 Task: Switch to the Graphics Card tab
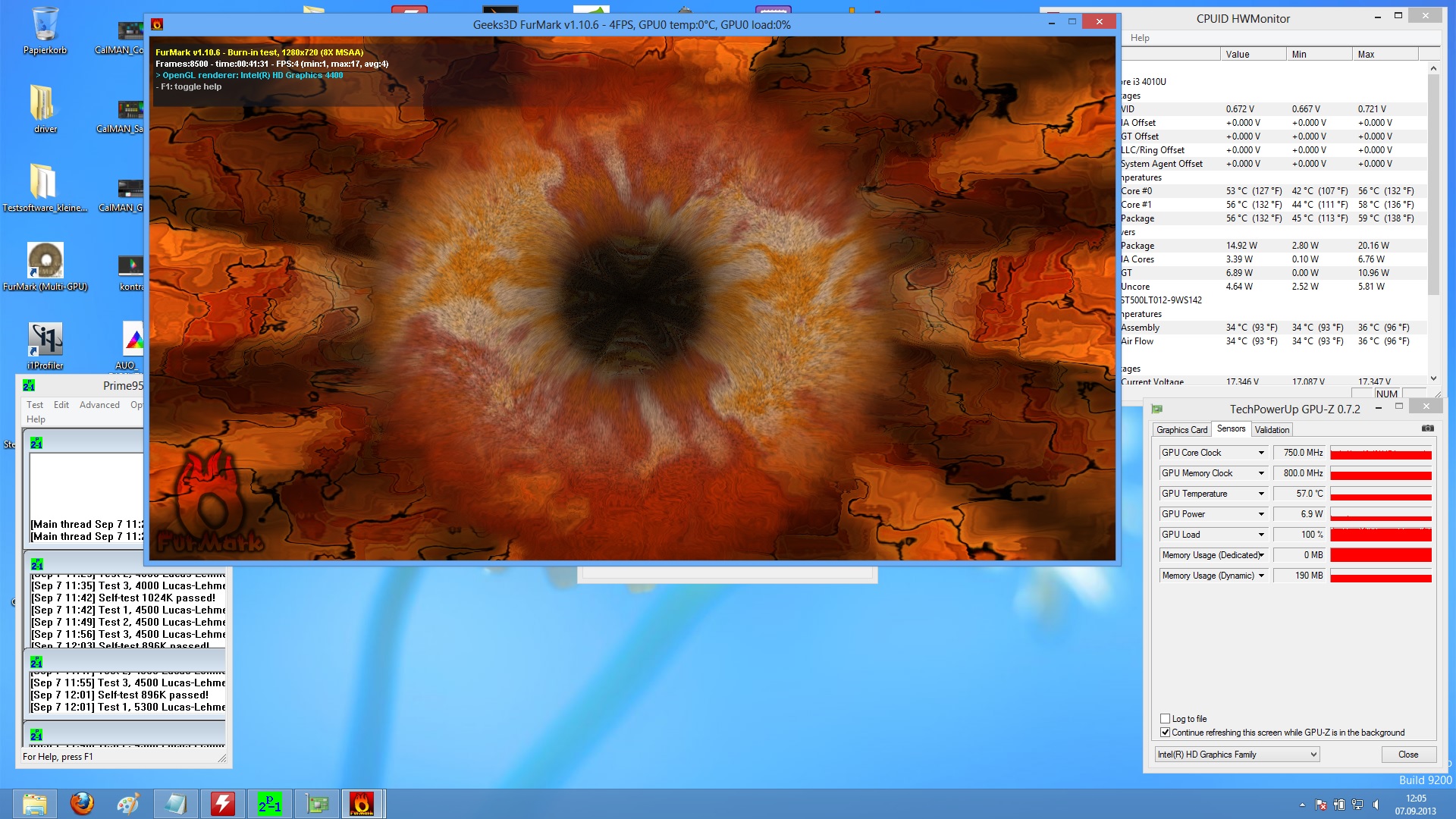[x=1181, y=430]
